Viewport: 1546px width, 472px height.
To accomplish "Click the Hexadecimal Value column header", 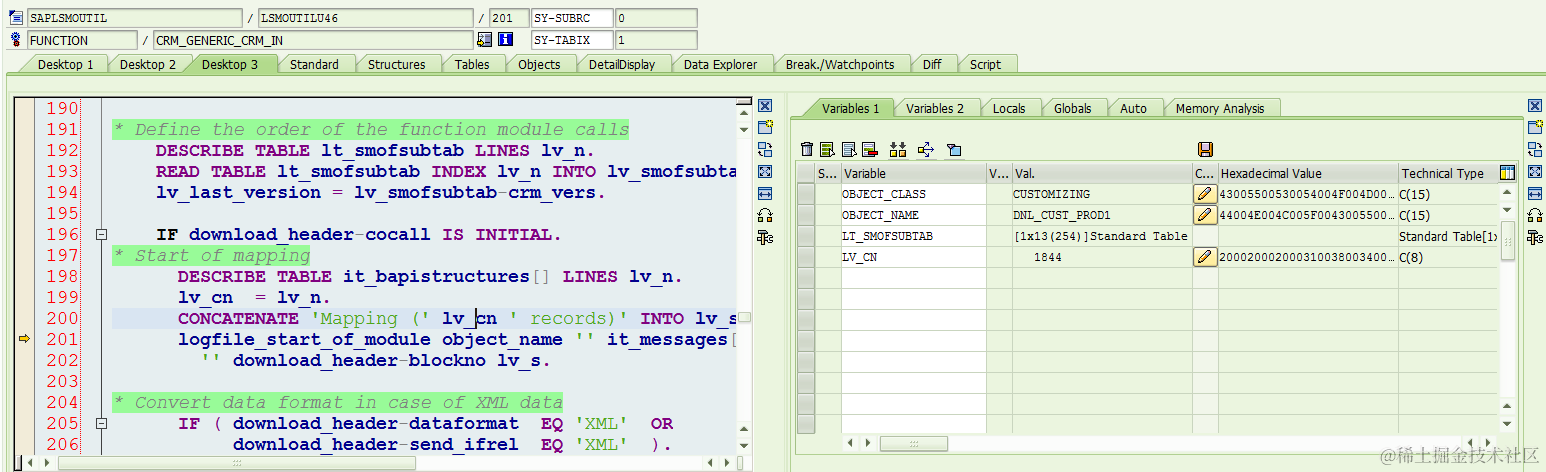I will 1307,173.
